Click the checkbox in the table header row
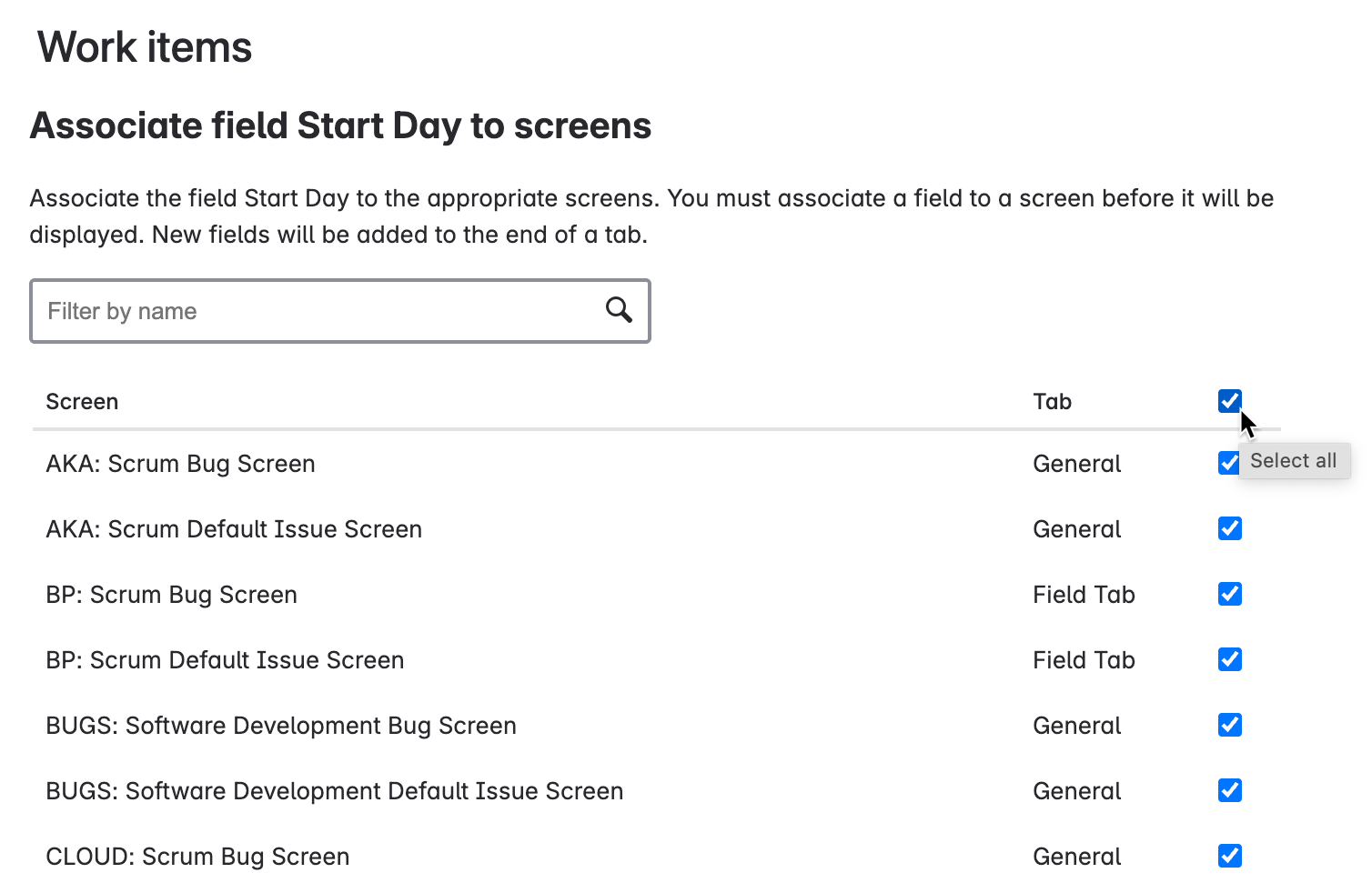 pyautogui.click(x=1230, y=401)
